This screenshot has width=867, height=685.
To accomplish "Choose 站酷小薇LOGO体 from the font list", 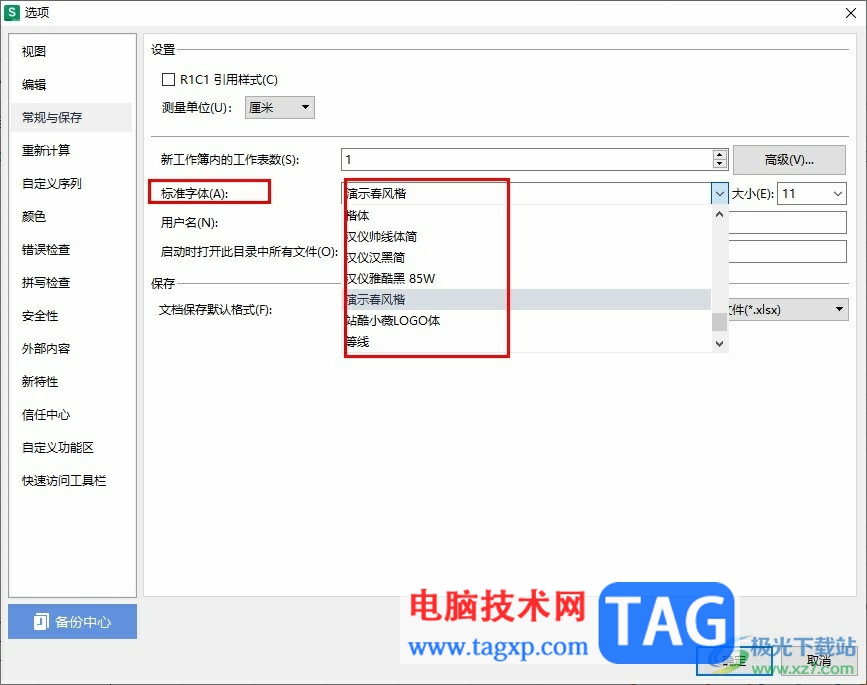I will point(527,321).
